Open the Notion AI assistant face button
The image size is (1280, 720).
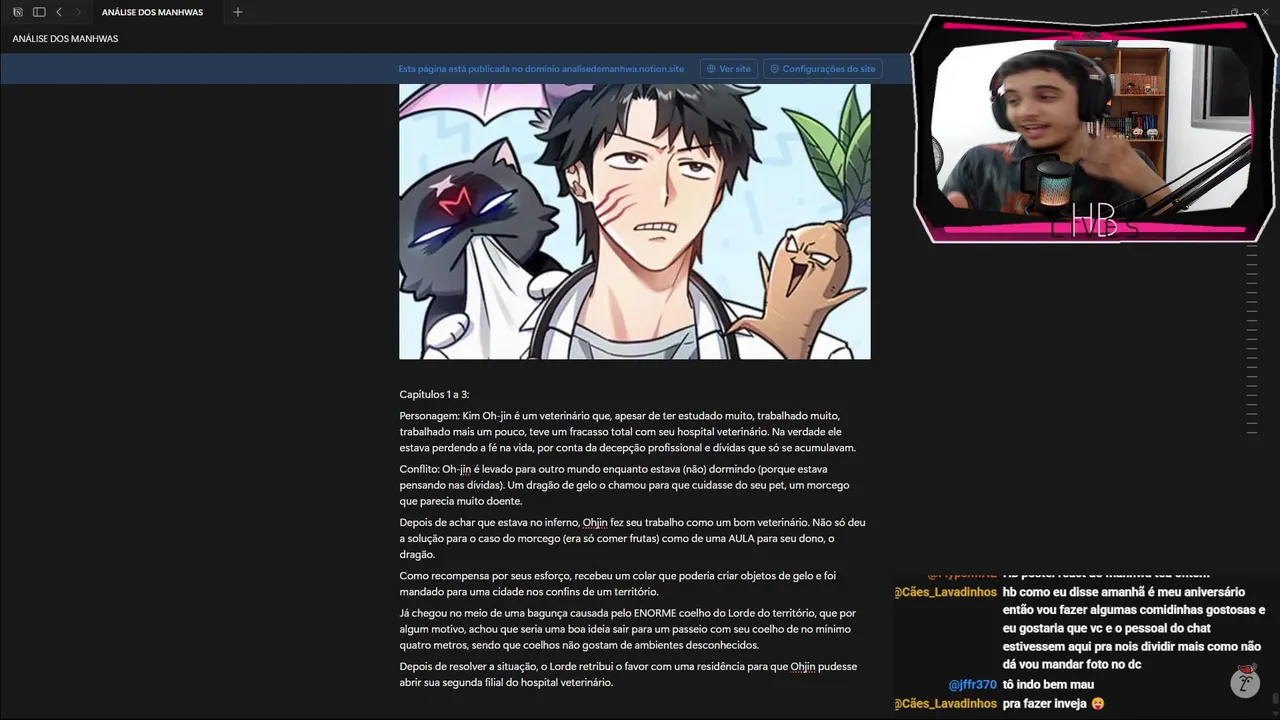1245,682
